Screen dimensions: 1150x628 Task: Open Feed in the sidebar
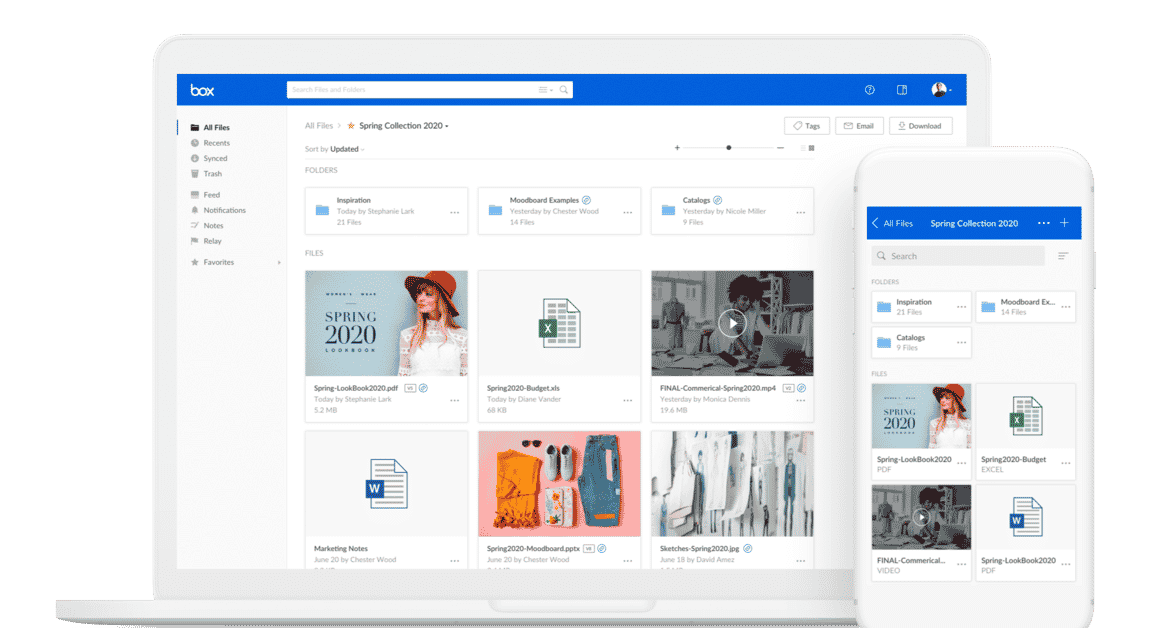click(x=205, y=194)
